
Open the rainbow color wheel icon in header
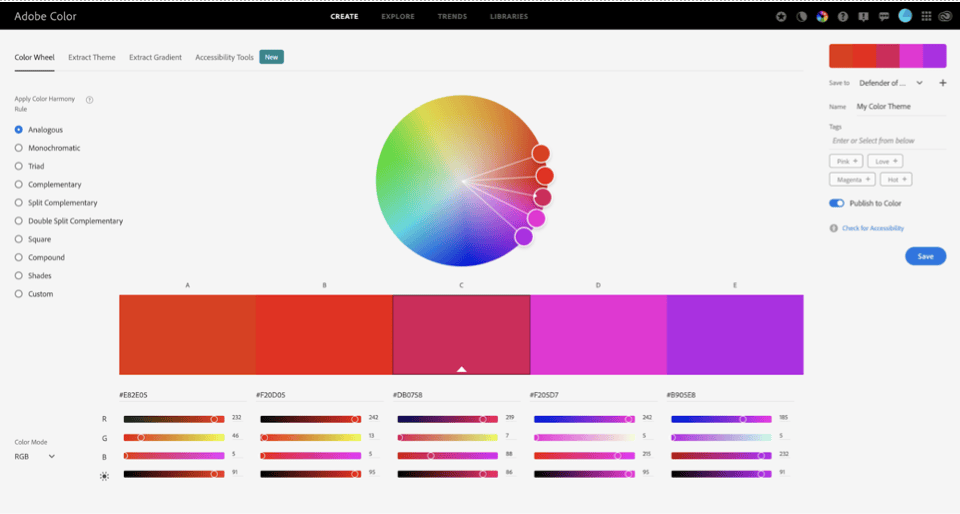(822, 17)
